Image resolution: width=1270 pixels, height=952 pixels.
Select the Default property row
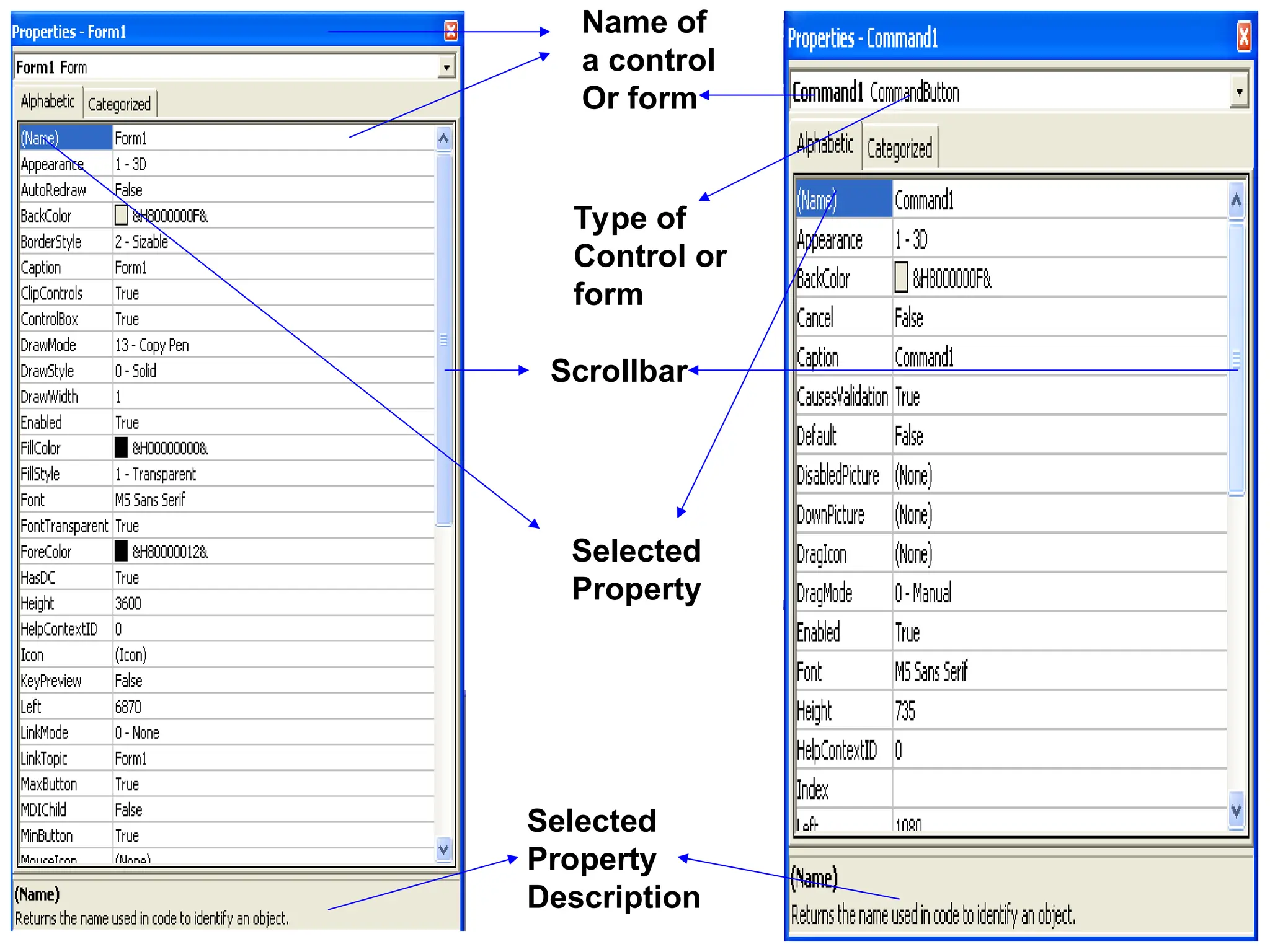coord(1011,436)
